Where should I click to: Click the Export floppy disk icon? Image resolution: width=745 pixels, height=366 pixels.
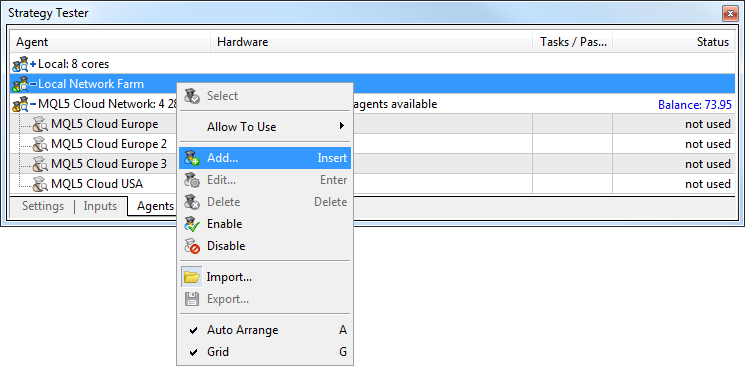click(191, 299)
